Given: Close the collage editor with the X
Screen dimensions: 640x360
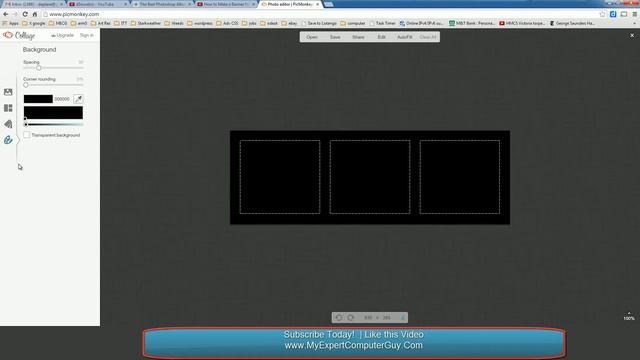Looking at the screenshot, I should (632, 36).
